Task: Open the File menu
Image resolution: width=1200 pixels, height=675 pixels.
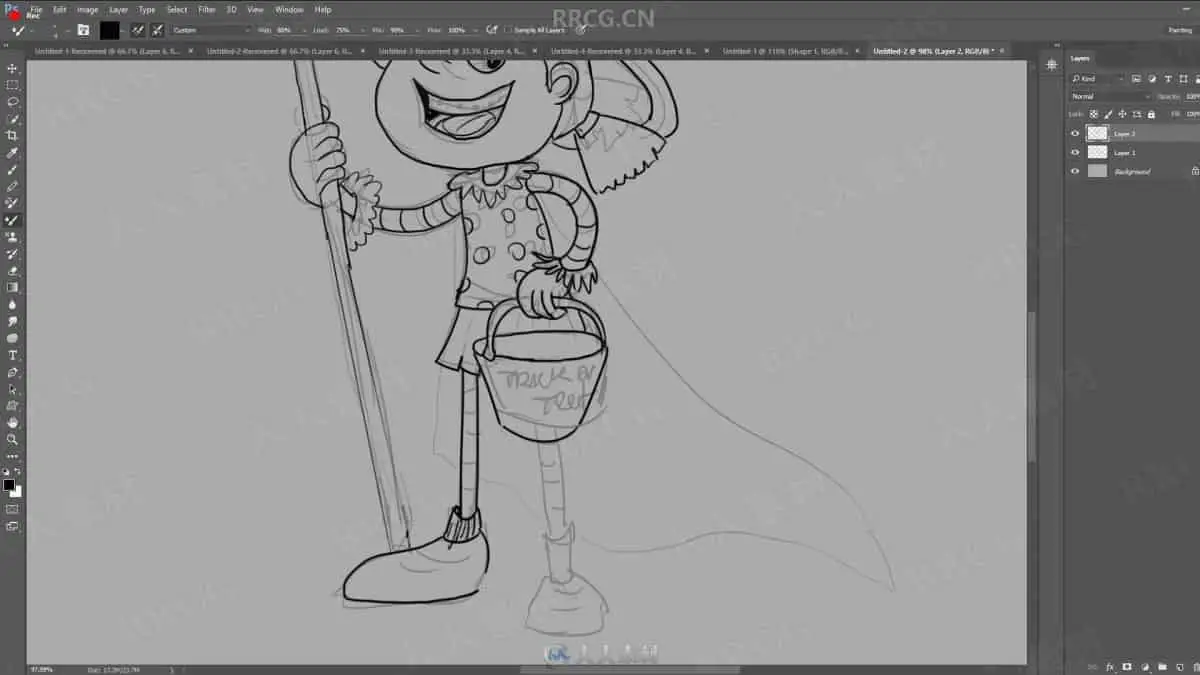Action: point(36,9)
